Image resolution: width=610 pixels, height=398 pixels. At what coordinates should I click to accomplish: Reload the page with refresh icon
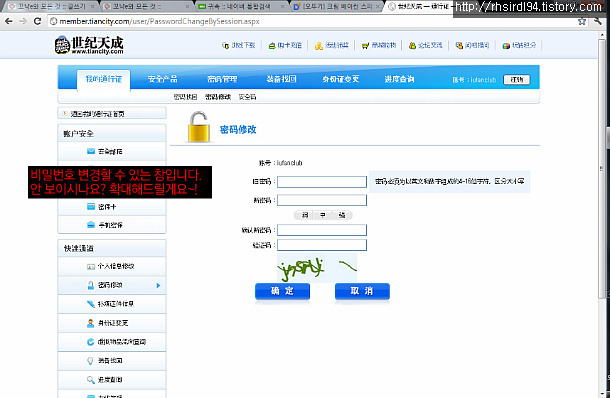37,21
